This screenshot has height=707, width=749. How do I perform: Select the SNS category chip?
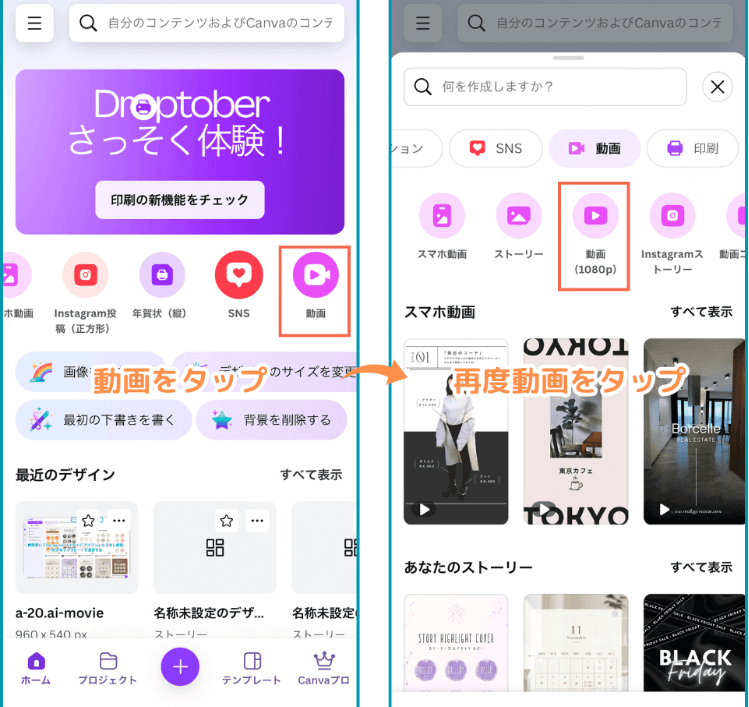click(x=496, y=149)
